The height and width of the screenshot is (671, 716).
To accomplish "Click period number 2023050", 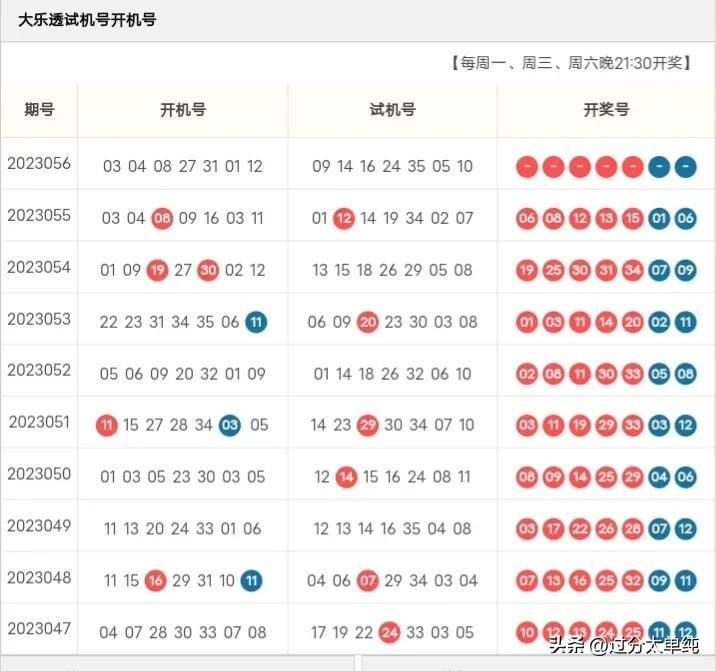I will coord(39,474).
